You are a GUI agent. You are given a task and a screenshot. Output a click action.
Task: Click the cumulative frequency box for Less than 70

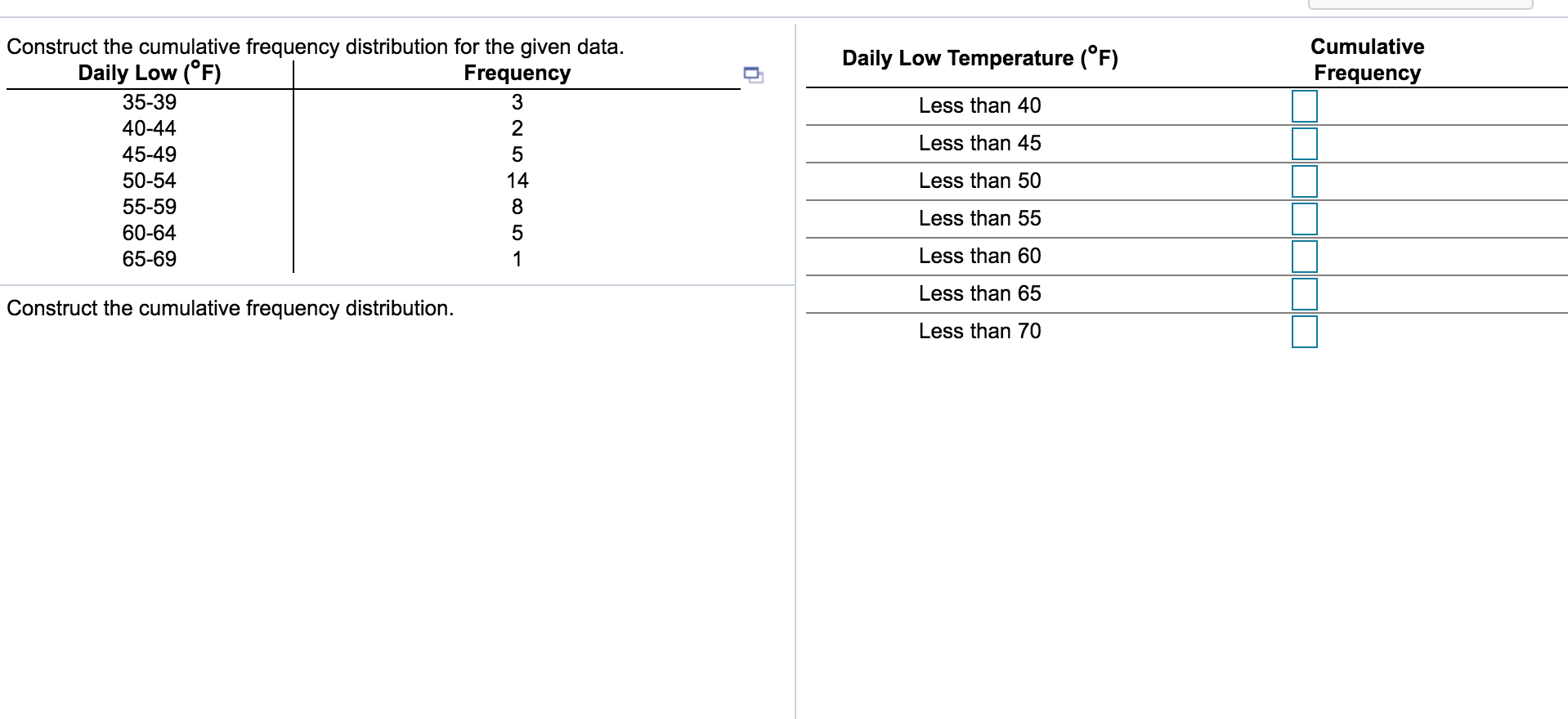click(1305, 332)
